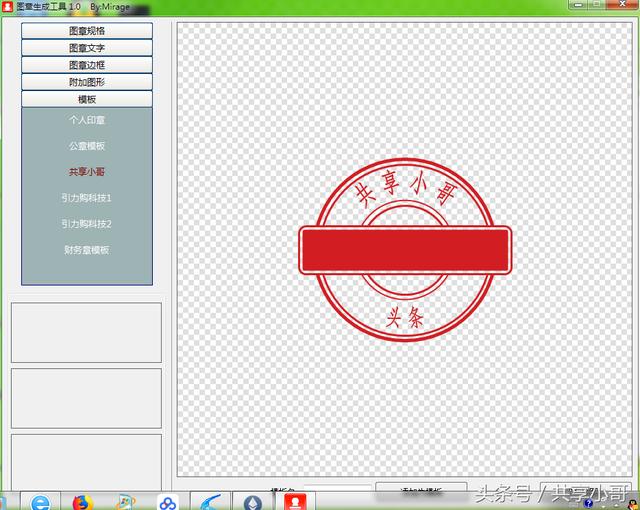Select the 个人印章 template
Viewport: 640px width, 510px height.
pyautogui.click(x=87, y=120)
